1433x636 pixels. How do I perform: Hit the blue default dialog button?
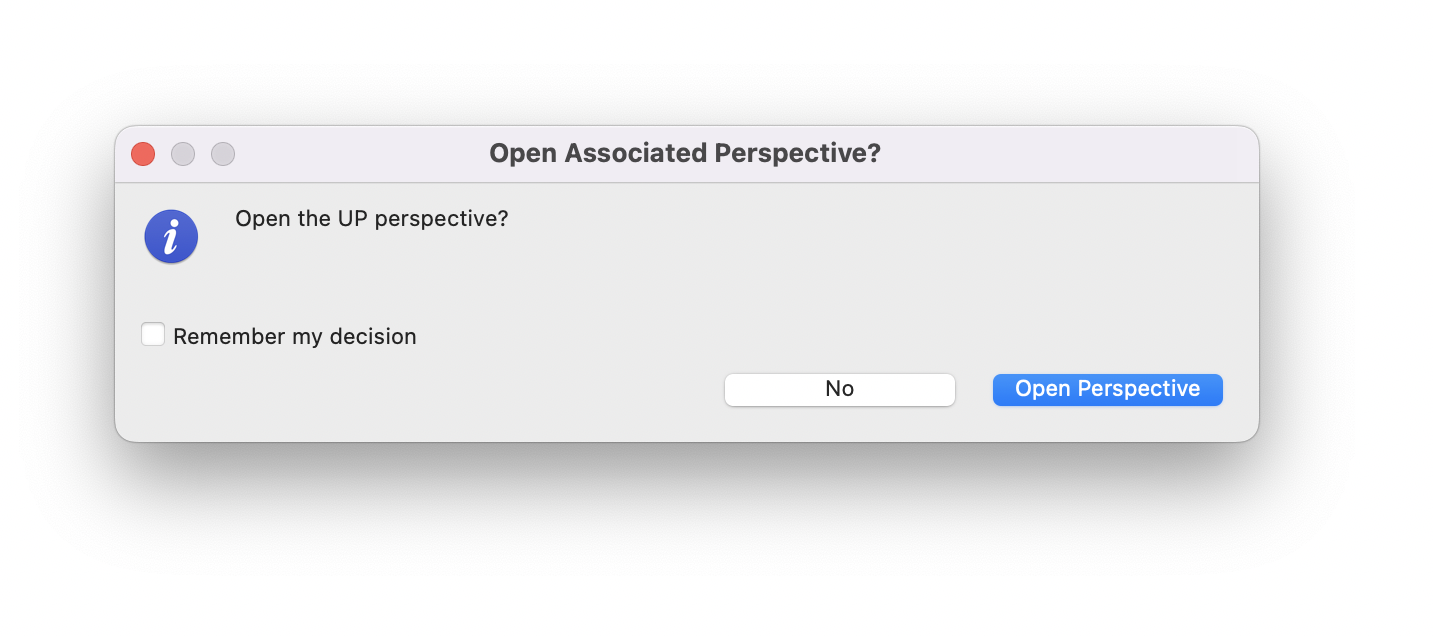(x=1107, y=389)
